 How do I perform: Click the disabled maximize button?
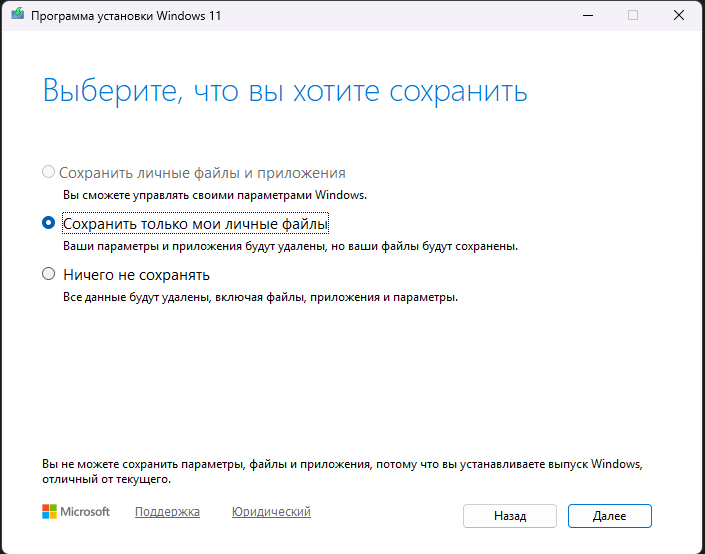click(633, 15)
